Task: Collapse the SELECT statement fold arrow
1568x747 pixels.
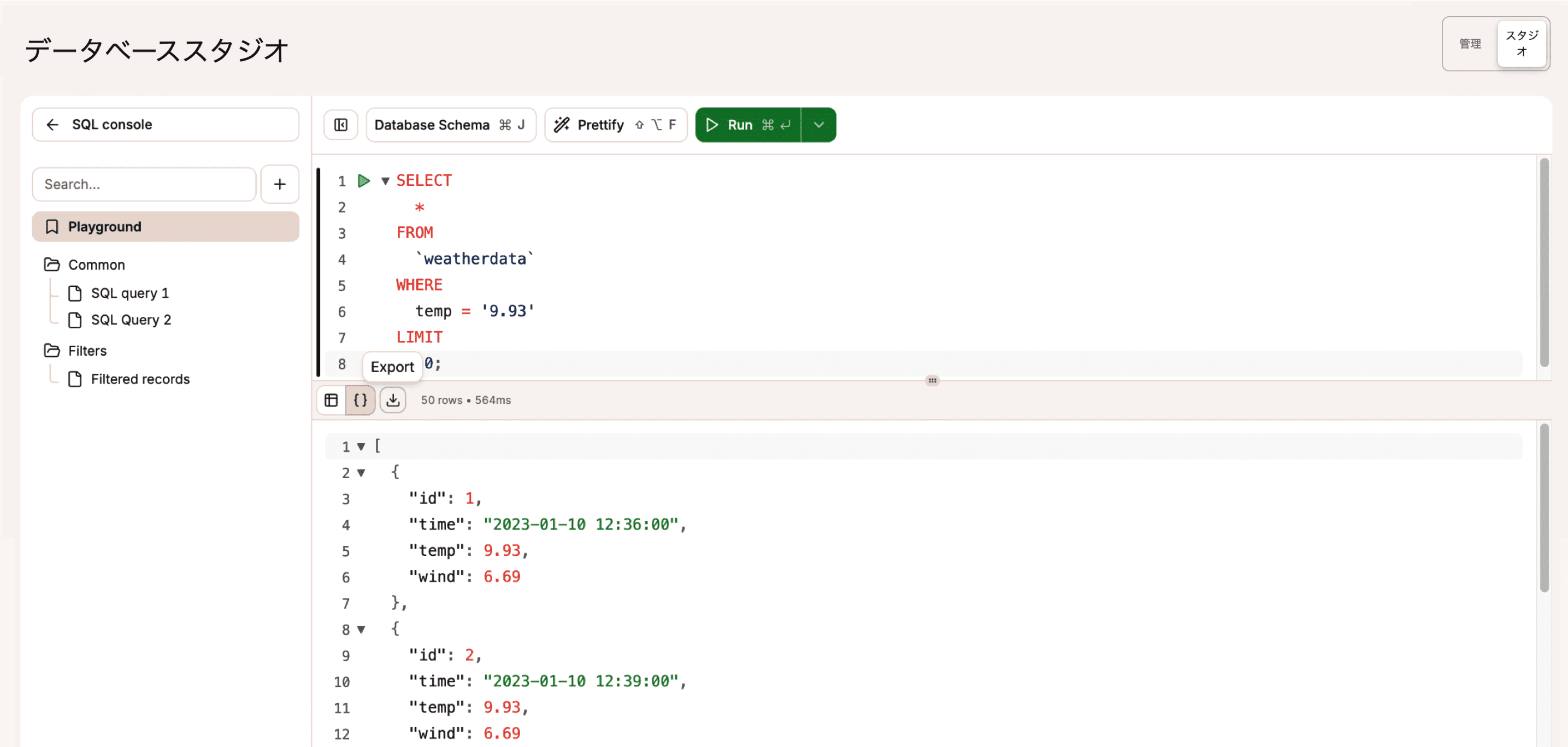Action: coord(385,181)
